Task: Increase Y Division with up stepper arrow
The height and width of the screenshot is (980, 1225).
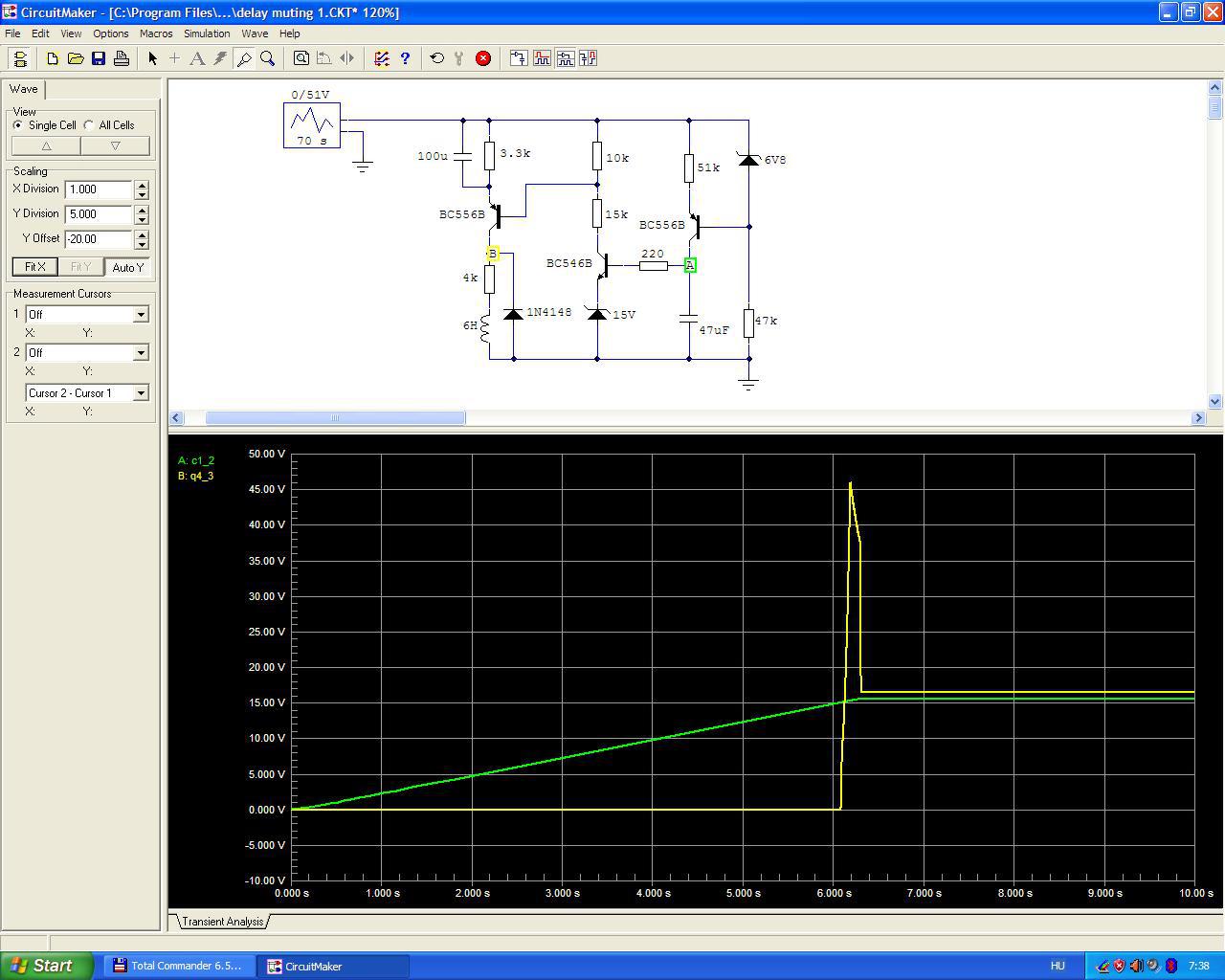Action: click(x=142, y=210)
